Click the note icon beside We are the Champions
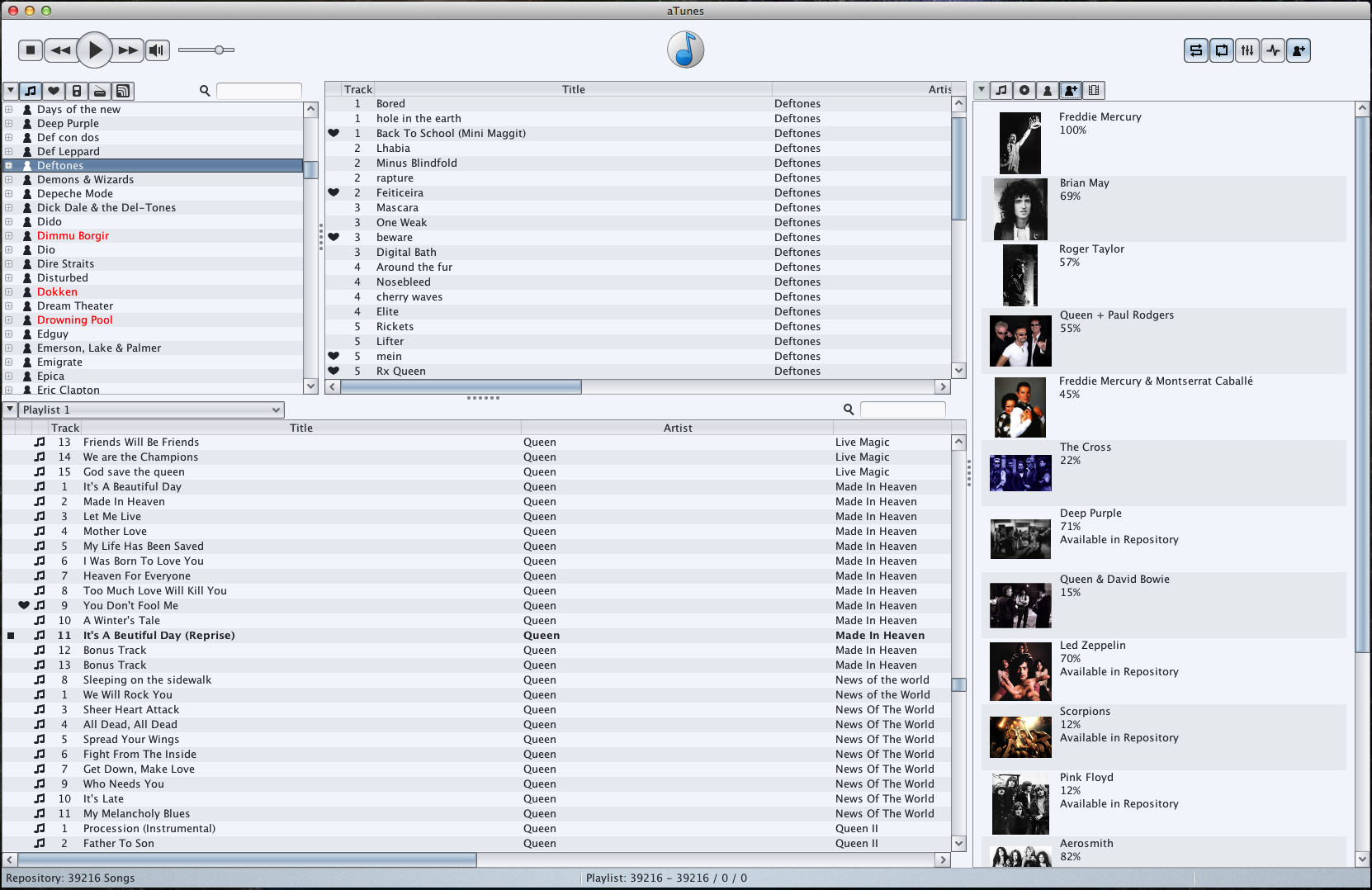Viewport: 1372px width, 890px height. coord(40,457)
